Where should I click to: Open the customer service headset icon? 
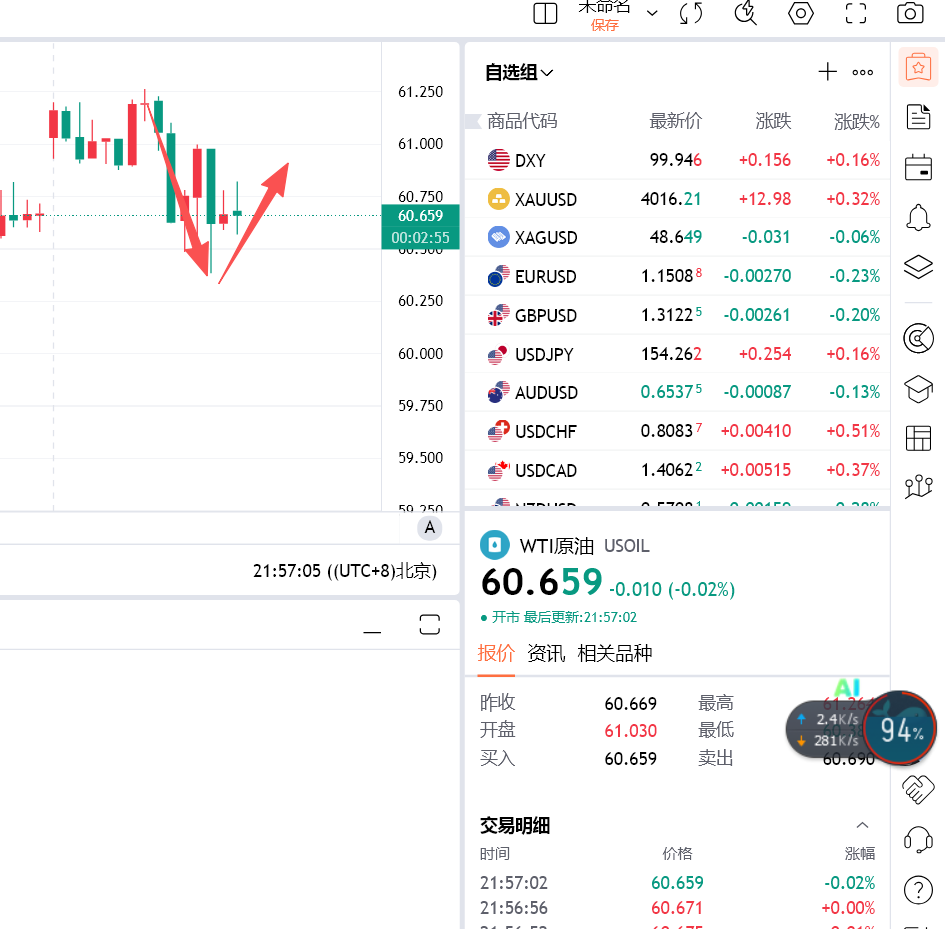[x=917, y=839]
